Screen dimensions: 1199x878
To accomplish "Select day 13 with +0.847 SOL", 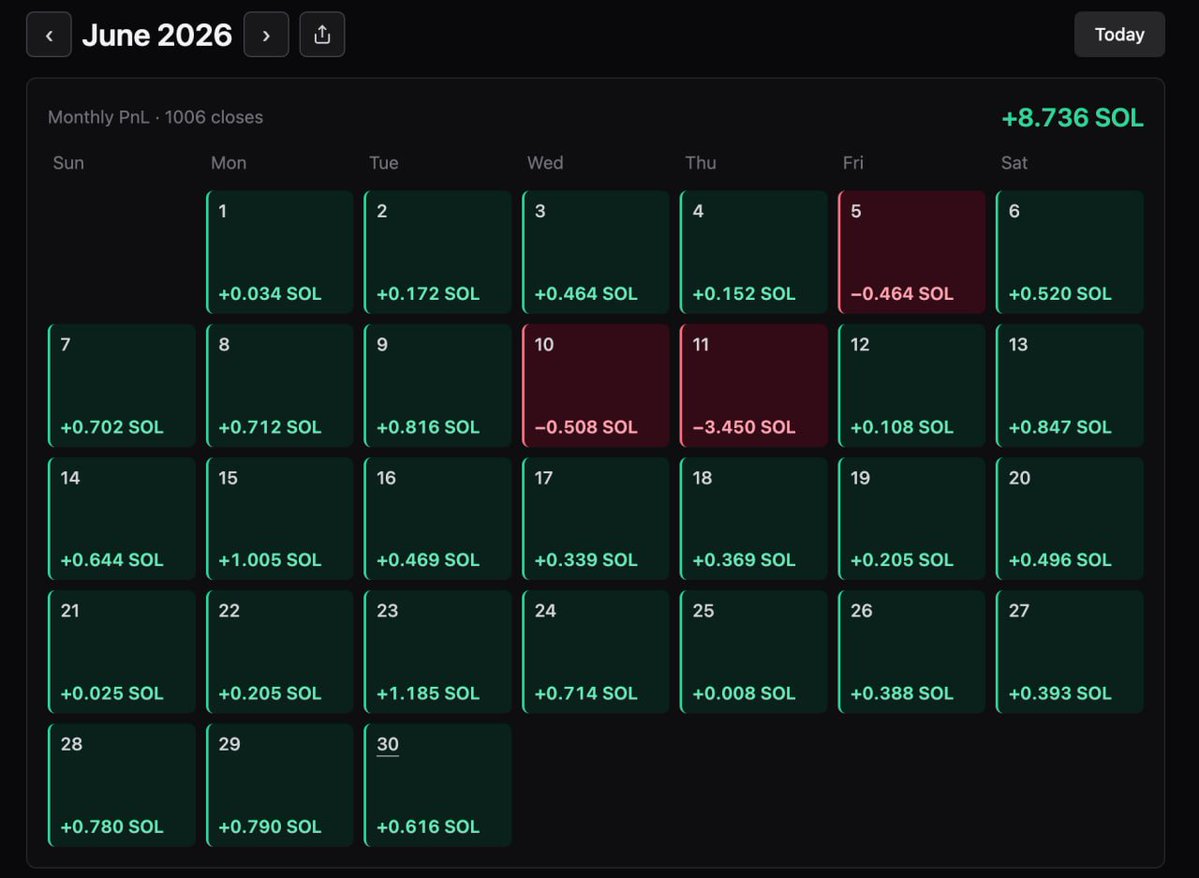I will coord(1070,385).
